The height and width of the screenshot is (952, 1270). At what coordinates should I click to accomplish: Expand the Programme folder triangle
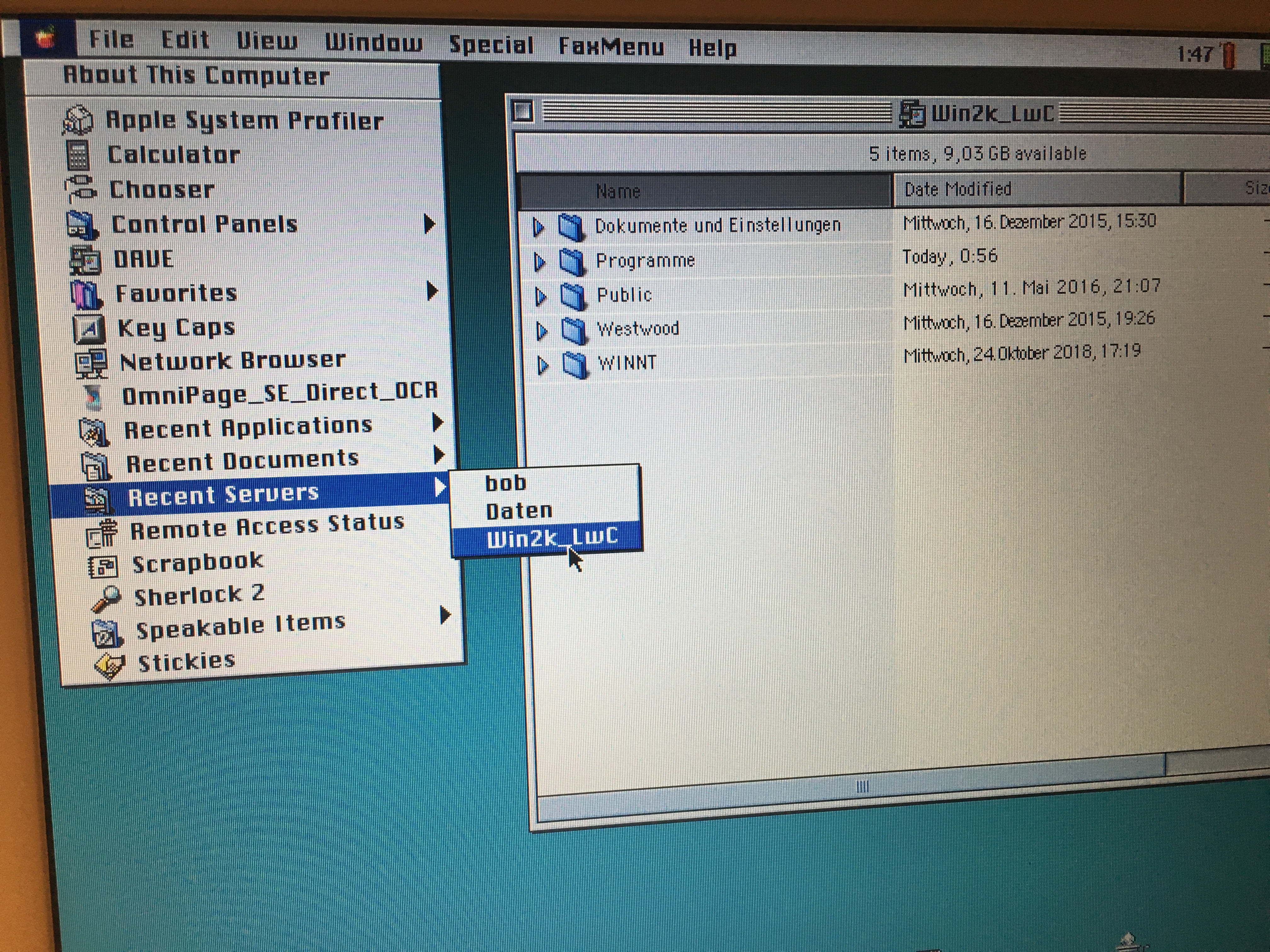coord(540,262)
